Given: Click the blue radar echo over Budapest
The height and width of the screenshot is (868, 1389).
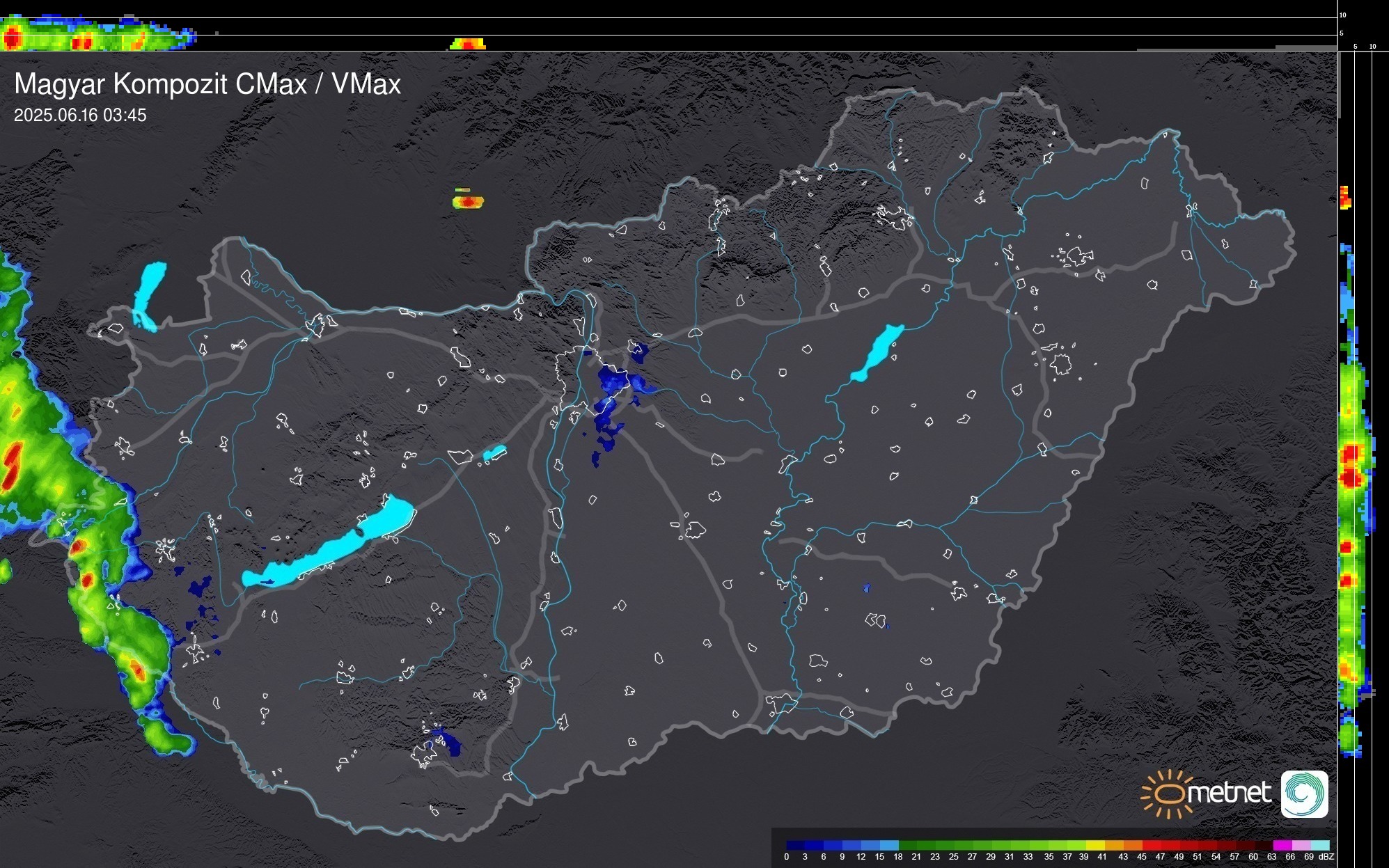Looking at the screenshot, I should click(611, 381).
